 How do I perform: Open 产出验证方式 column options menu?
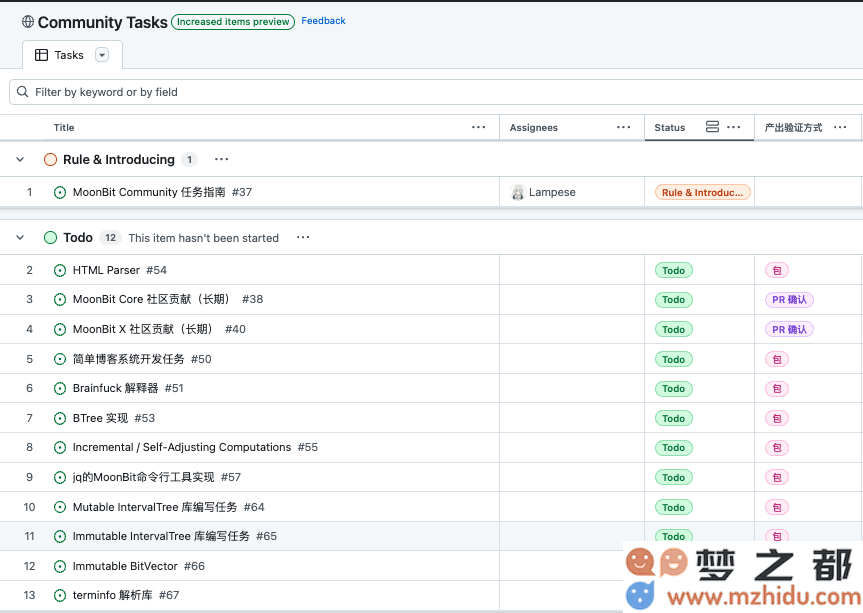click(x=840, y=127)
